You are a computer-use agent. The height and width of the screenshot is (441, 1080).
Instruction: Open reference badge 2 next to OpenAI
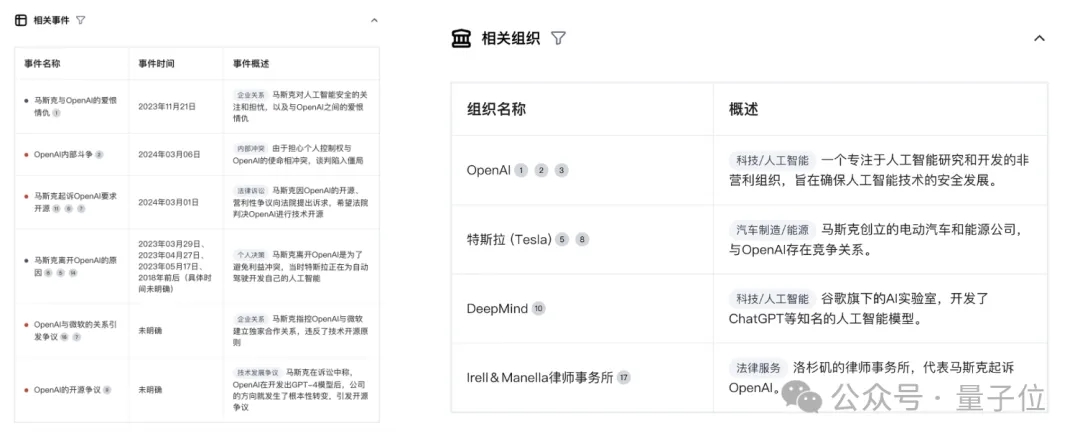tap(541, 170)
